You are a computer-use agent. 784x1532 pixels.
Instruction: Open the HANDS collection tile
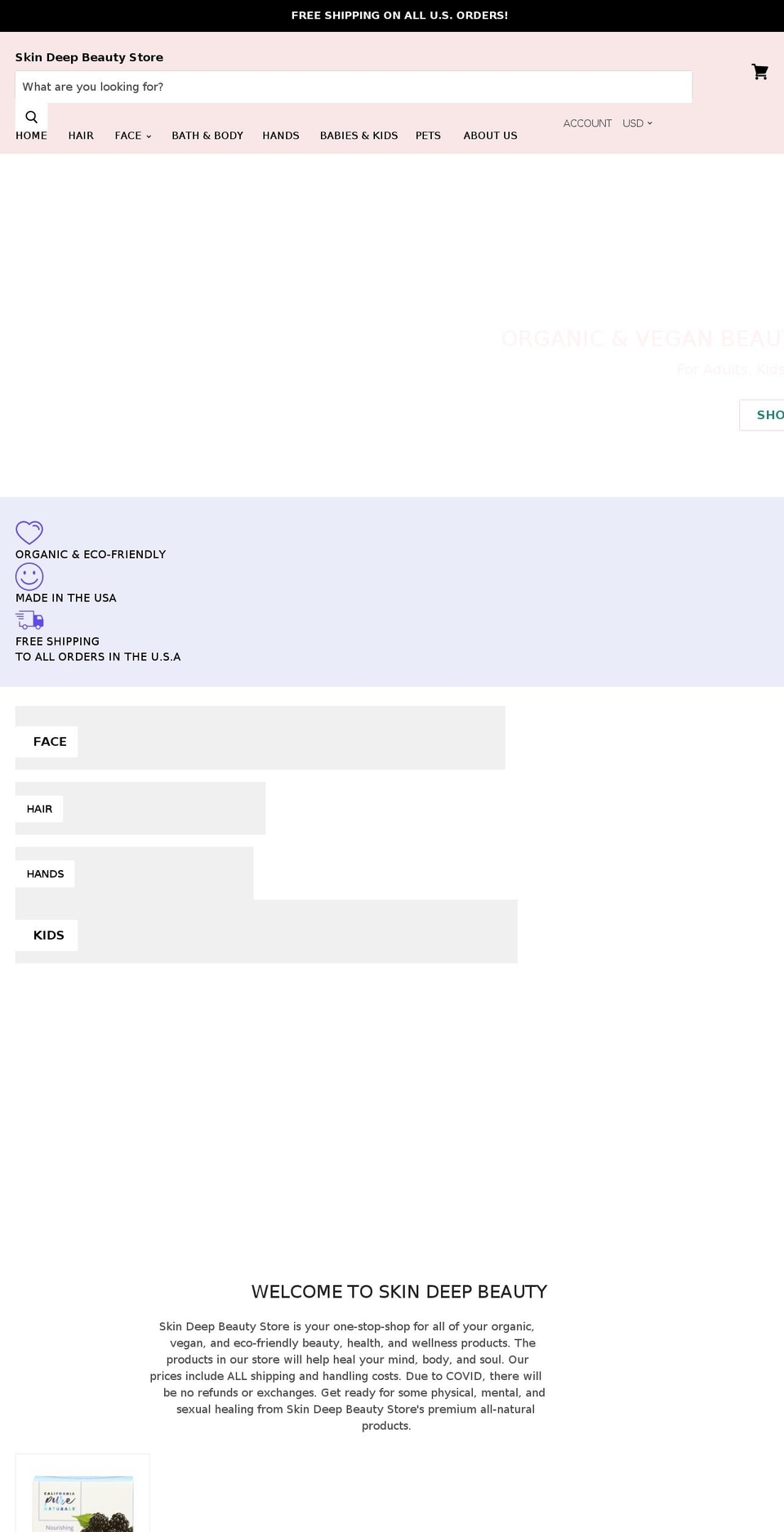(134, 873)
